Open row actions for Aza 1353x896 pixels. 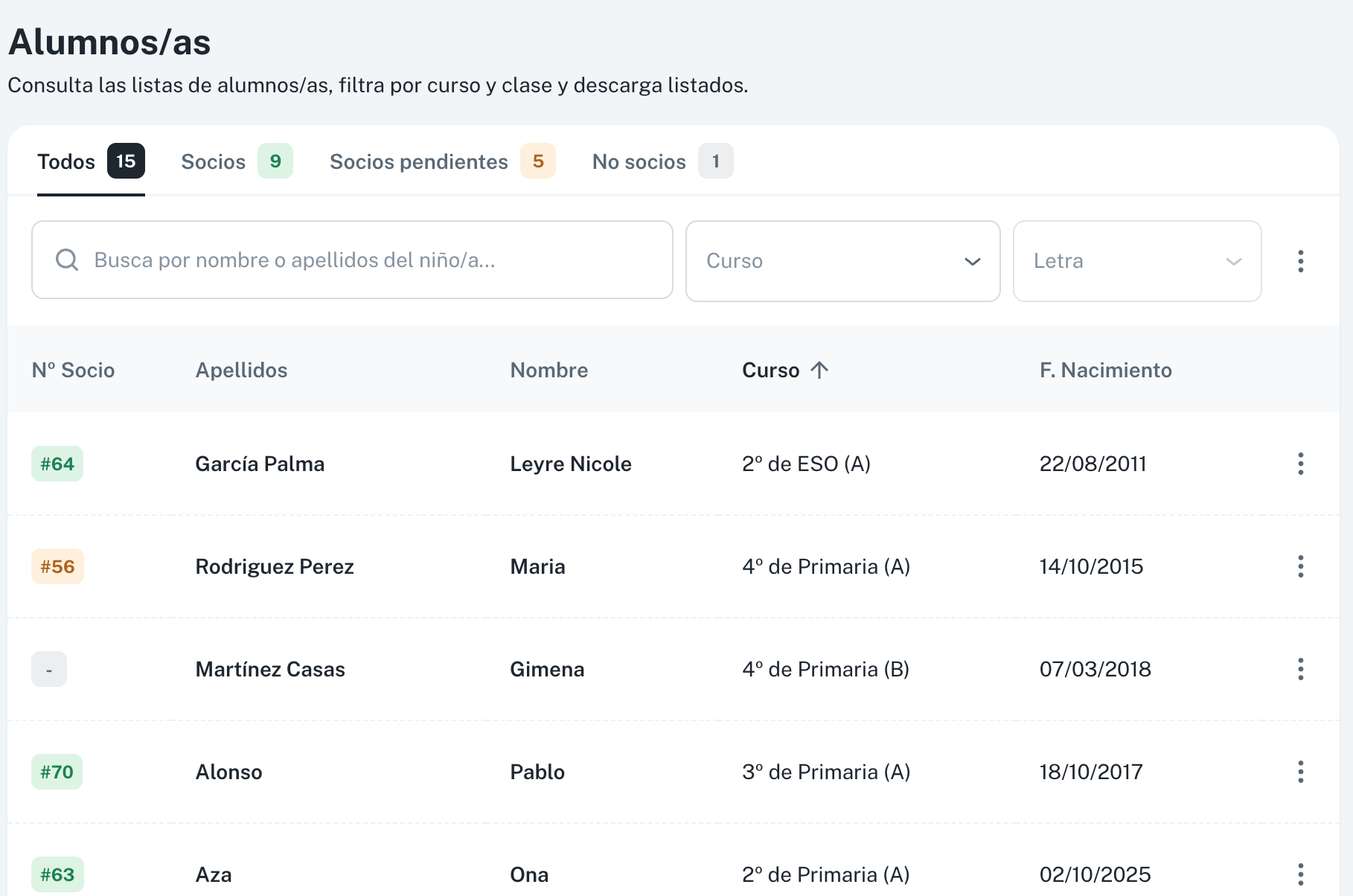(1300, 874)
